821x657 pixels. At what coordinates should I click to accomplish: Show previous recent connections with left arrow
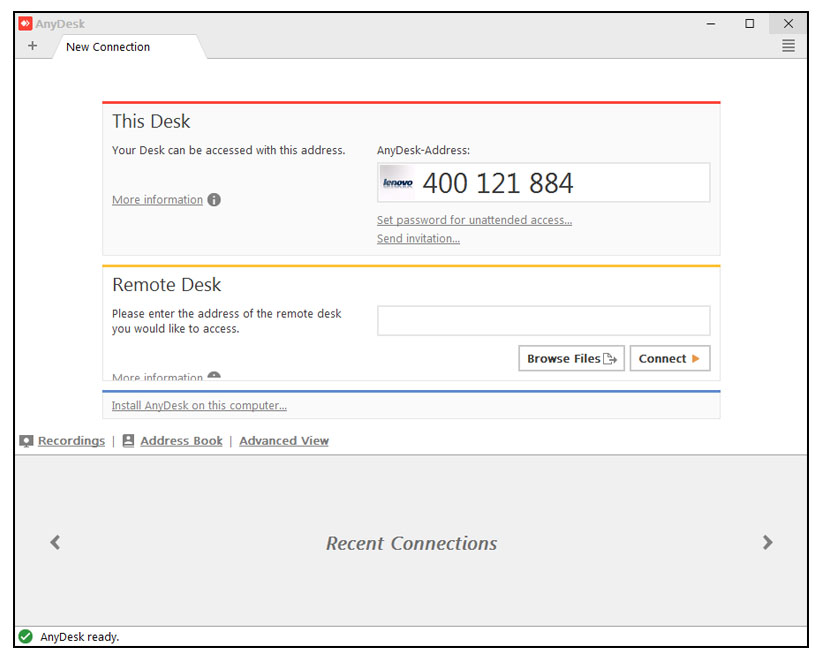click(55, 542)
